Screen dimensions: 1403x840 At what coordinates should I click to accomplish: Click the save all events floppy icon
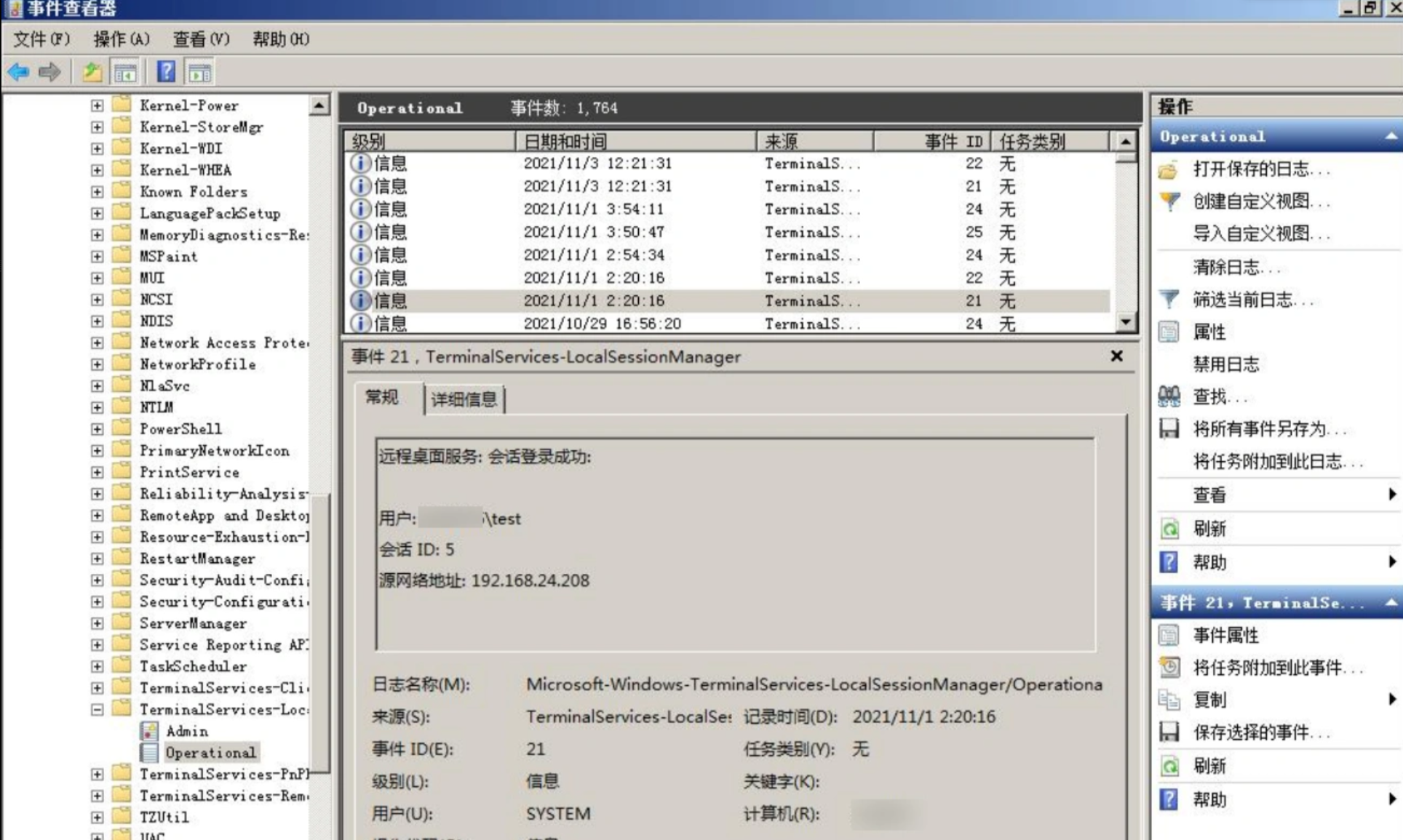pyautogui.click(x=1169, y=428)
